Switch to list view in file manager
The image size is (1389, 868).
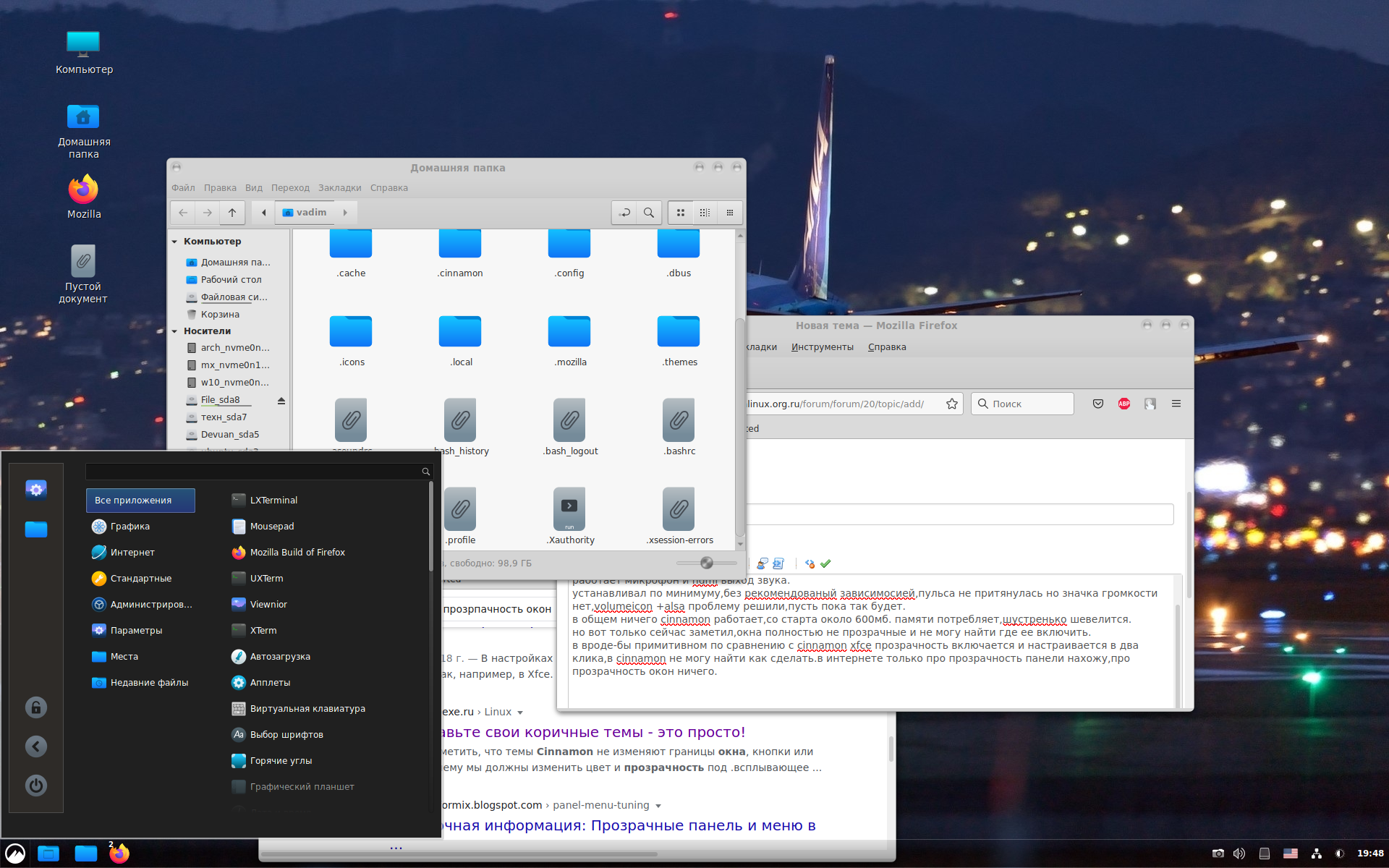coord(705,213)
